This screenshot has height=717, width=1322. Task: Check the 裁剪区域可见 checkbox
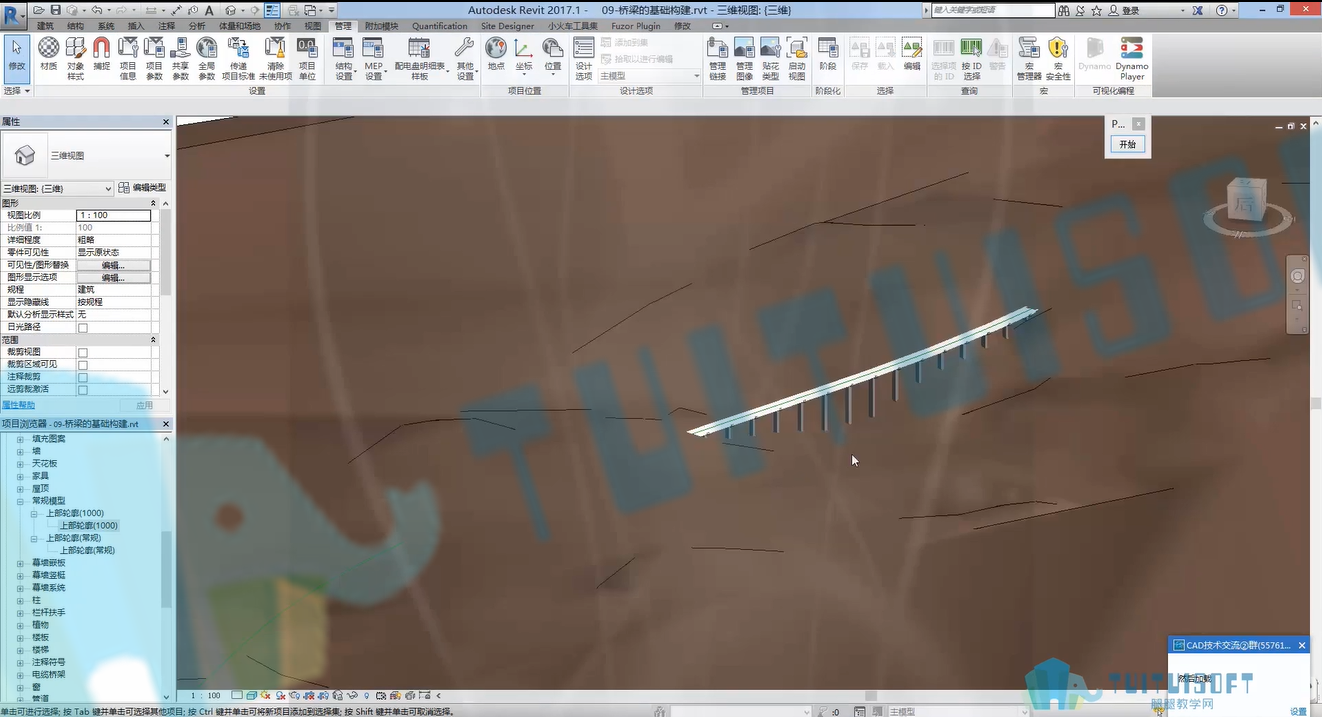point(83,365)
